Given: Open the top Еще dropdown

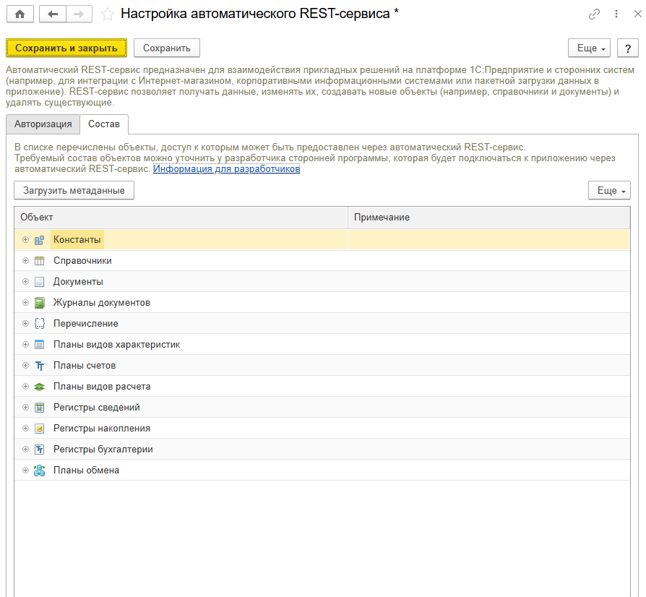Looking at the screenshot, I should pos(589,48).
